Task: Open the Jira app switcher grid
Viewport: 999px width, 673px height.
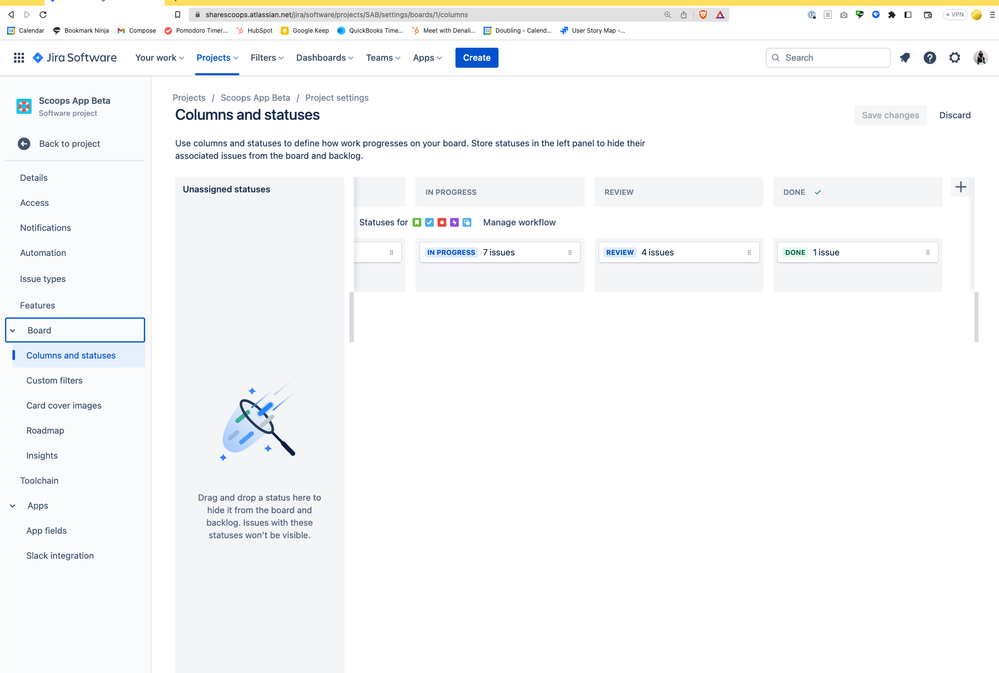Action: point(19,58)
